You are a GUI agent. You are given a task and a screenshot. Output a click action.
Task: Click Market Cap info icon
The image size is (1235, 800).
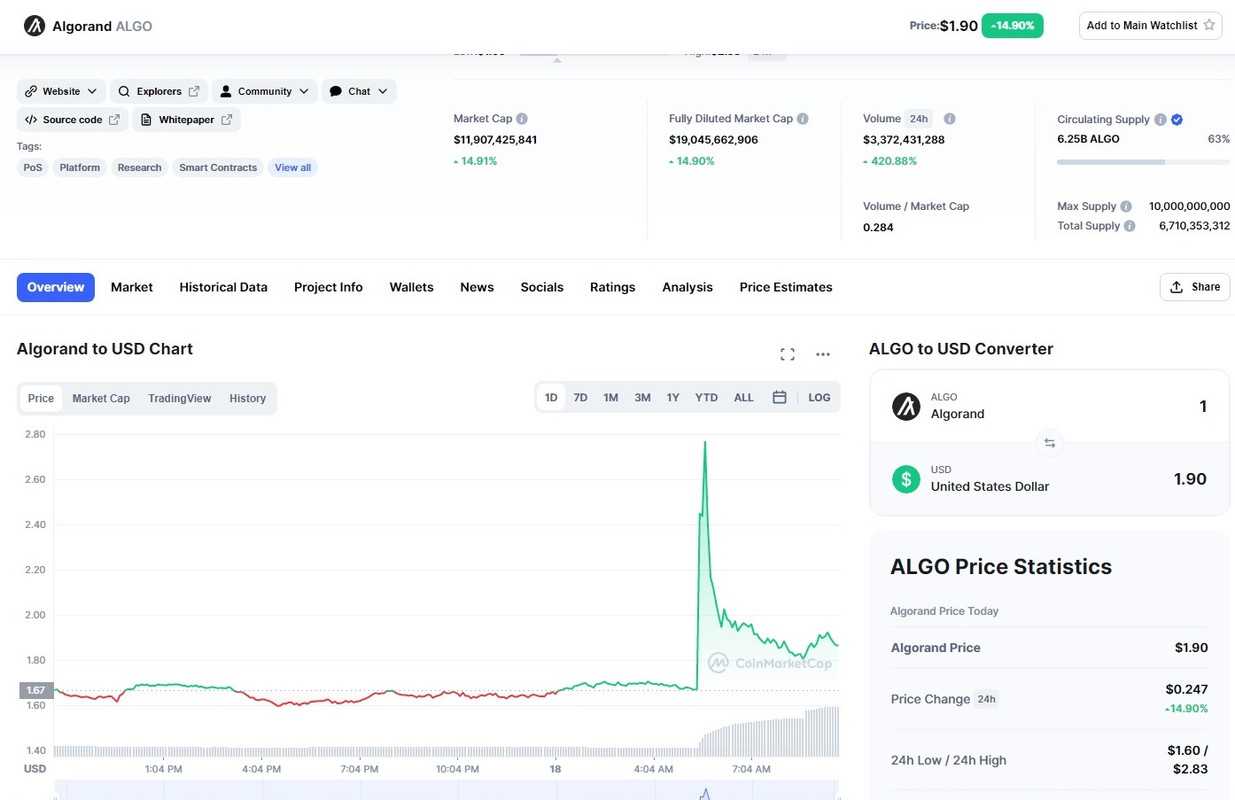coord(522,119)
